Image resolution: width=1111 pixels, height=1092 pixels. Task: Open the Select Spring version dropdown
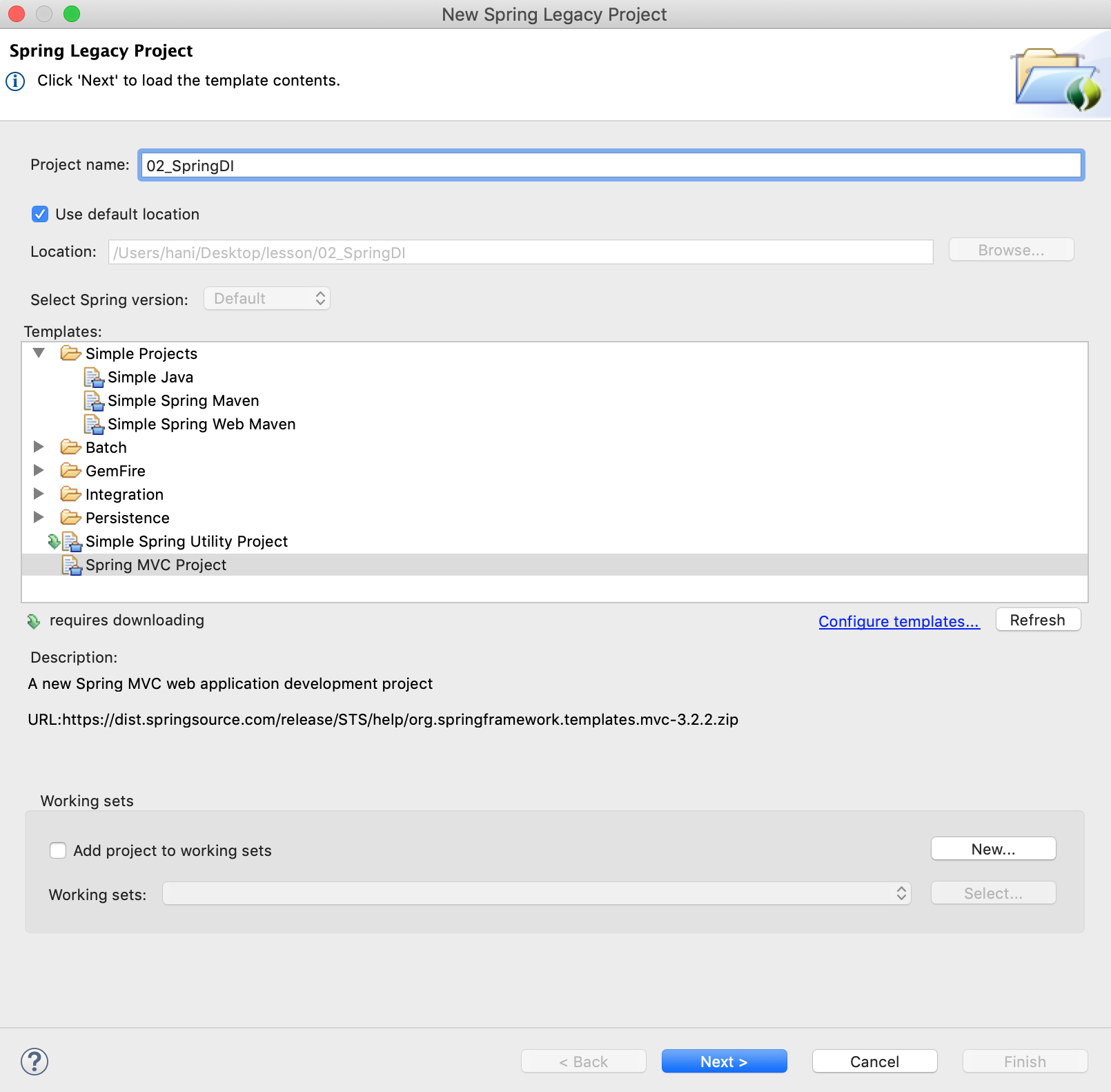coord(267,298)
